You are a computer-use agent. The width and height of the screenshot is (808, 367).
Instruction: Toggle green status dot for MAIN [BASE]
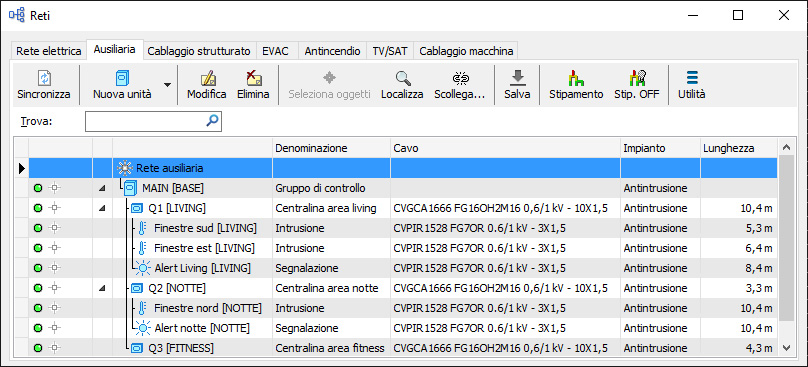coord(38,188)
